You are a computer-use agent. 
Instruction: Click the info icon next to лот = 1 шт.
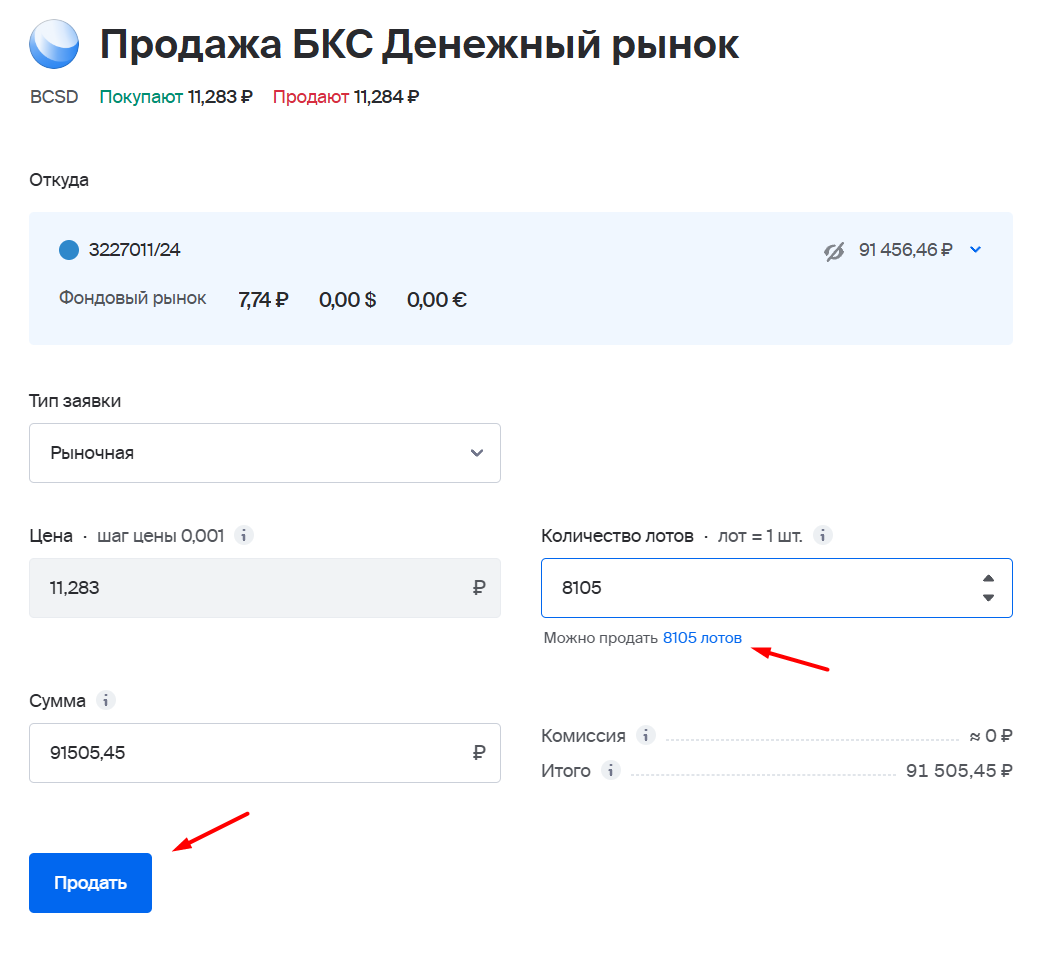click(823, 536)
